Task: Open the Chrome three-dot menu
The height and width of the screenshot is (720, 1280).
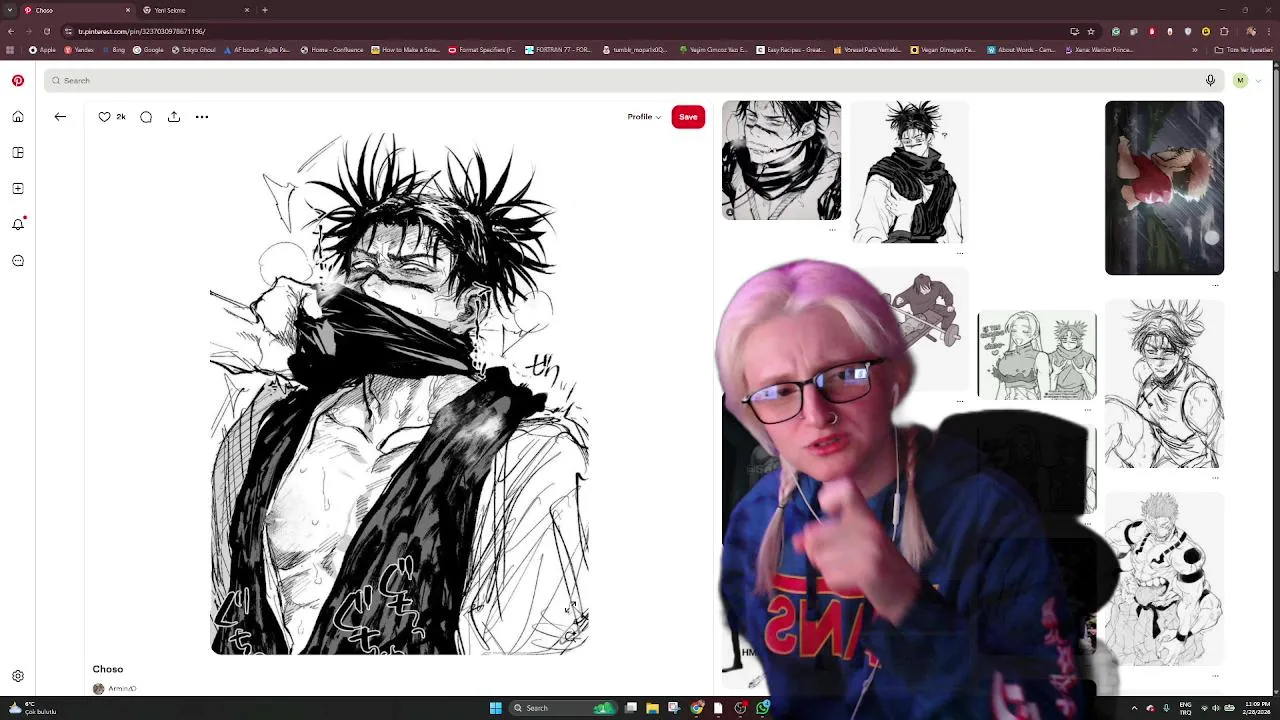Action: 1269,31
